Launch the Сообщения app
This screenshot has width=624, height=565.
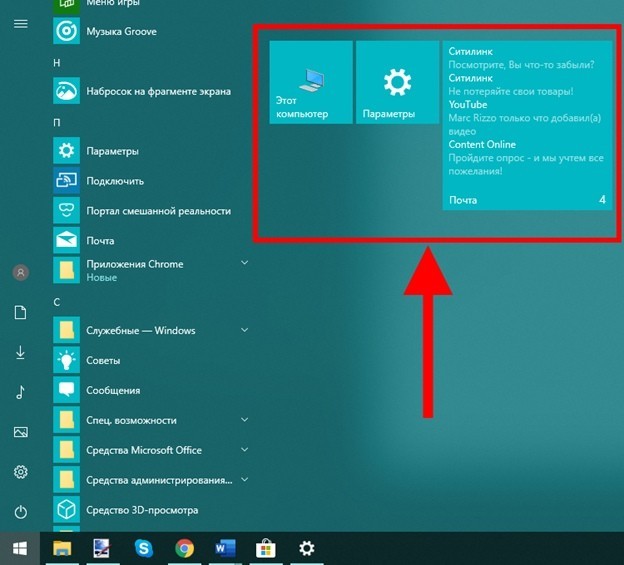coord(150,390)
